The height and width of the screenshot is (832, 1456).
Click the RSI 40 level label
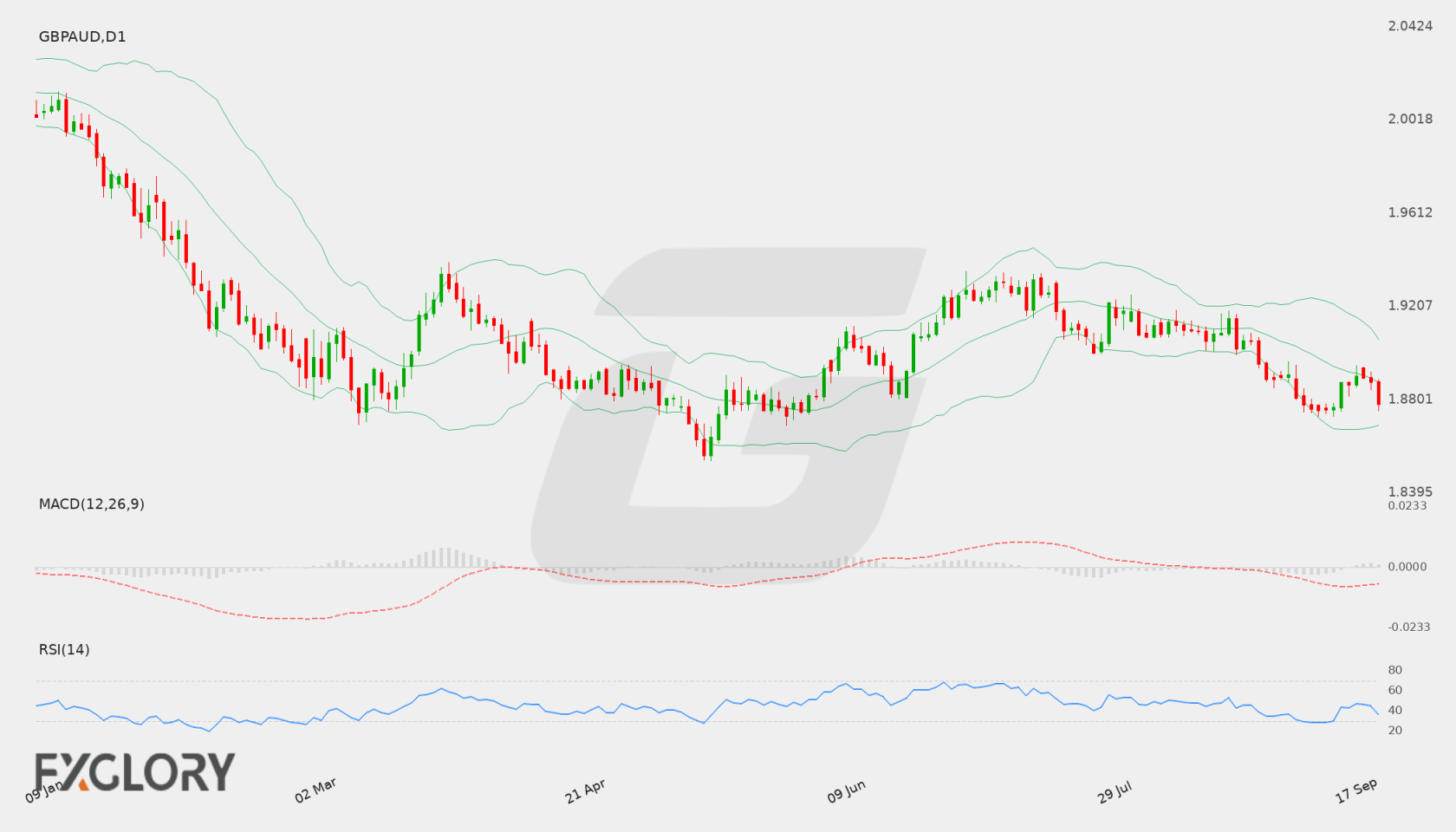coord(1395,710)
